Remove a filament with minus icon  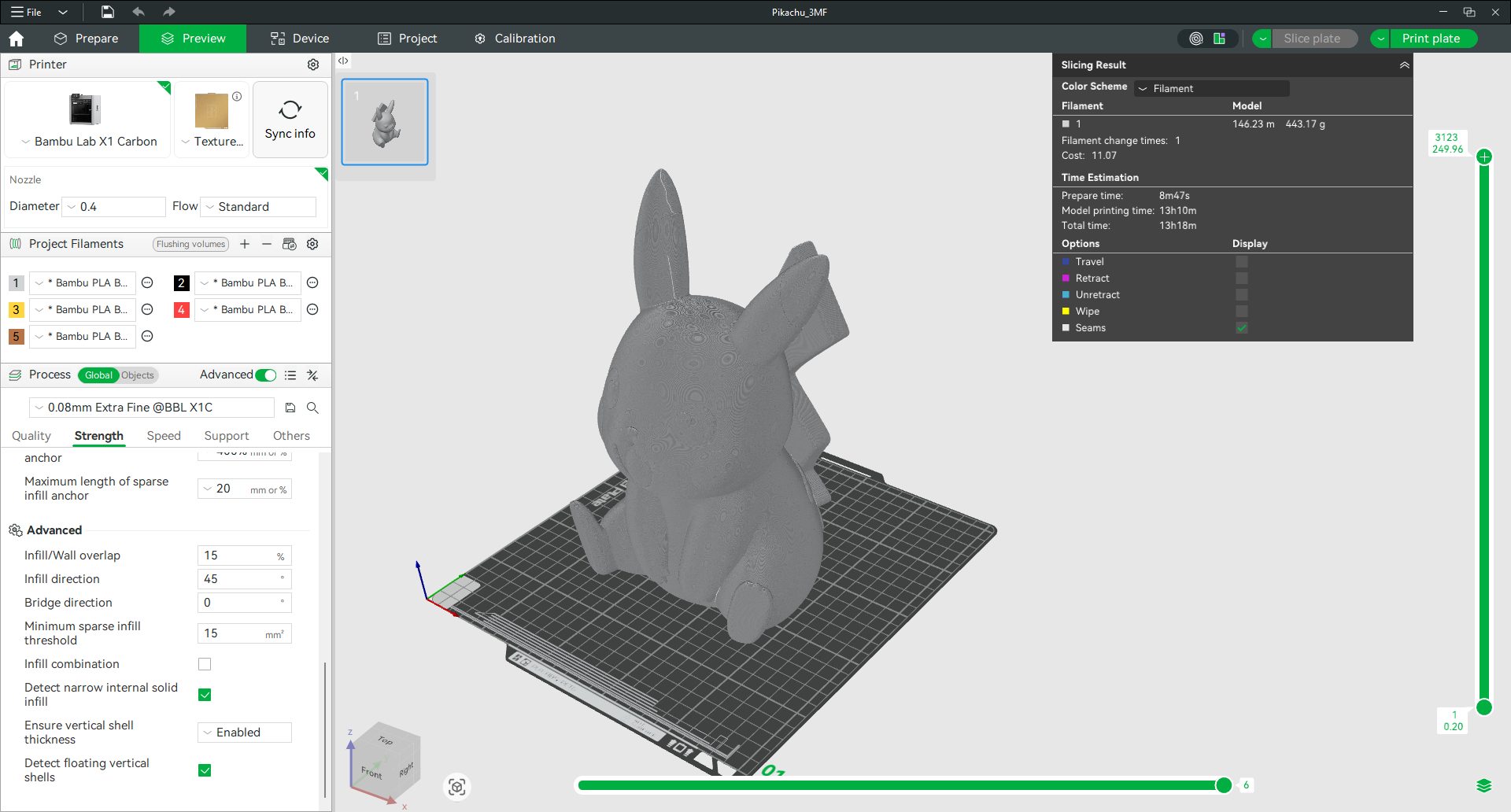[x=267, y=244]
